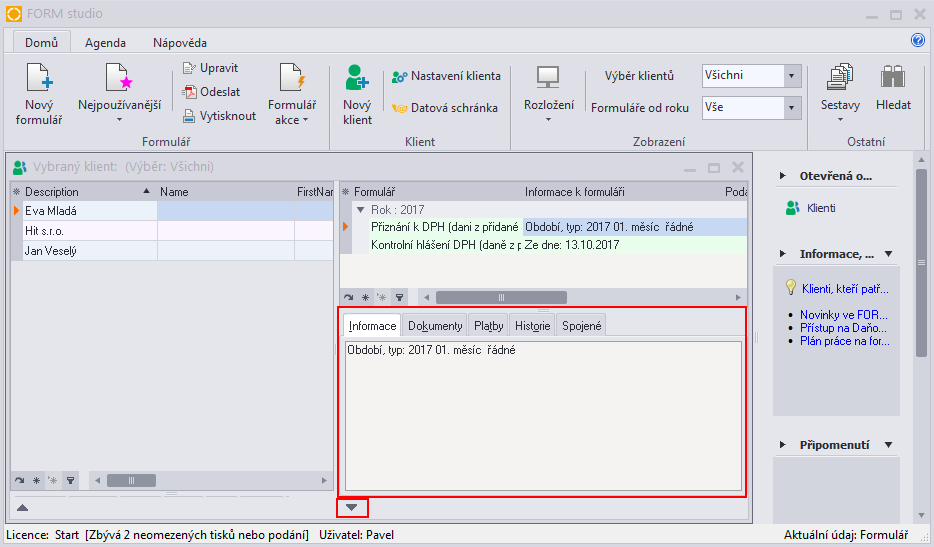Click the Období information text box
The width and height of the screenshot is (934, 547).
(543, 415)
